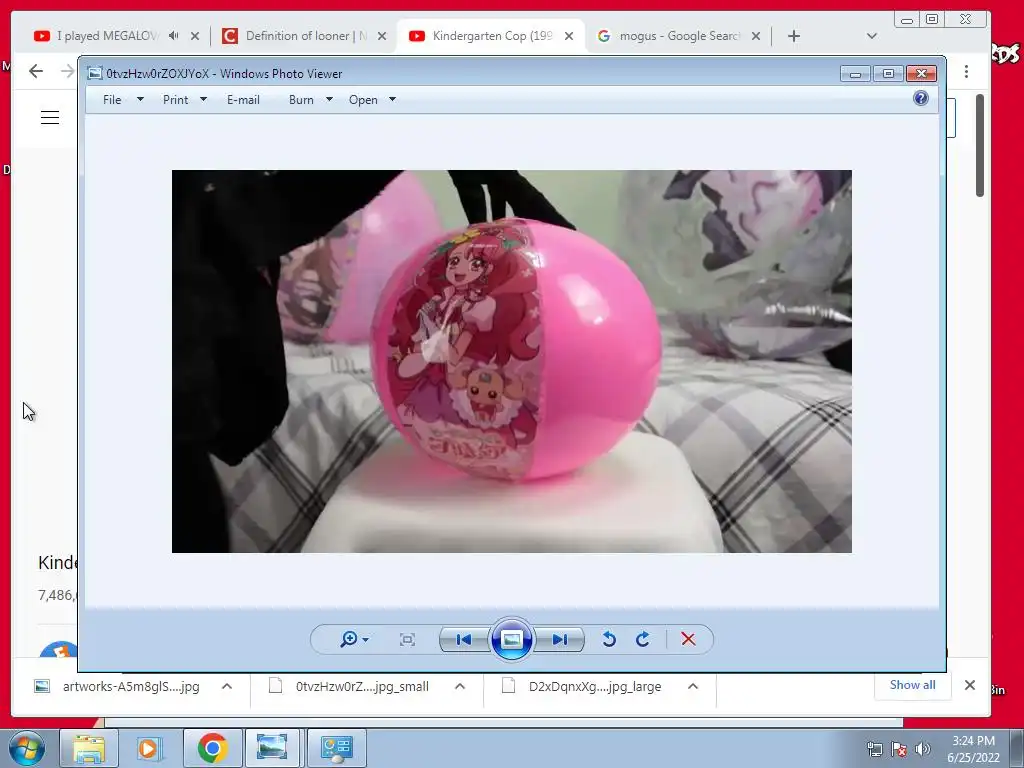Click the Chrome page vertical scrollbar
Viewport: 1024px width, 768px height.
(x=980, y=145)
